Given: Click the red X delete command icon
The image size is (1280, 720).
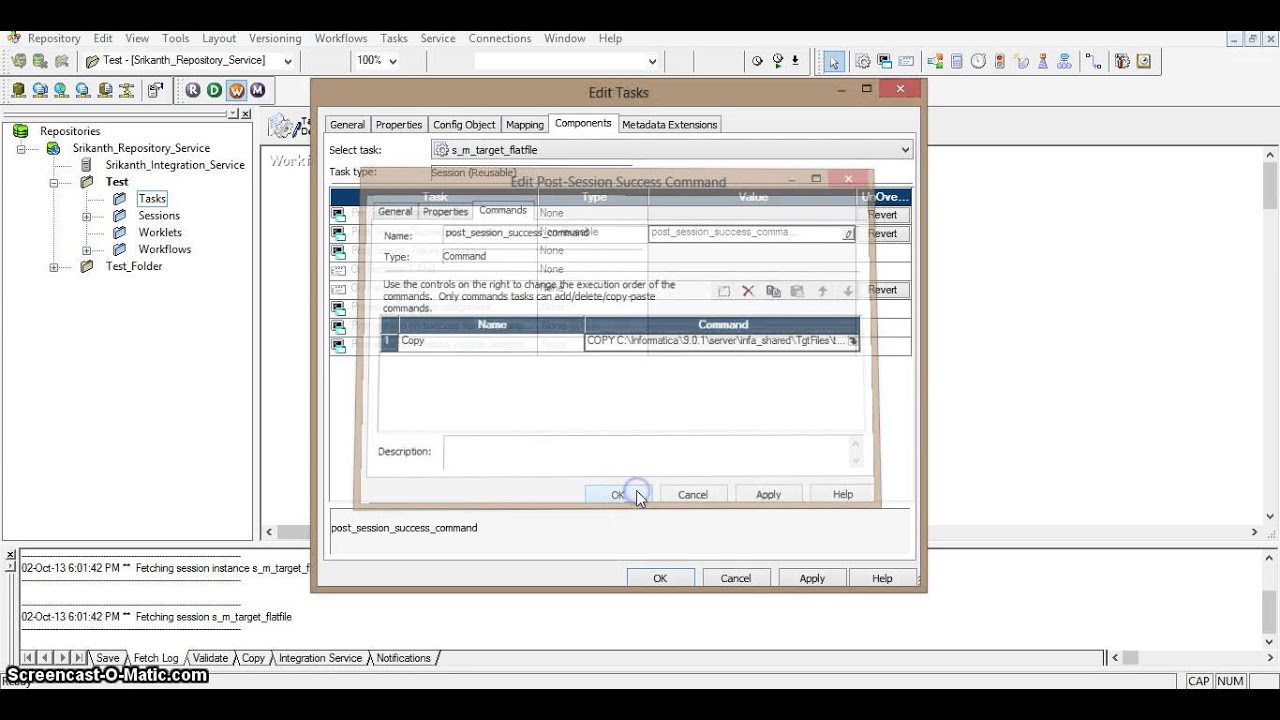Looking at the screenshot, I should [748, 291].
